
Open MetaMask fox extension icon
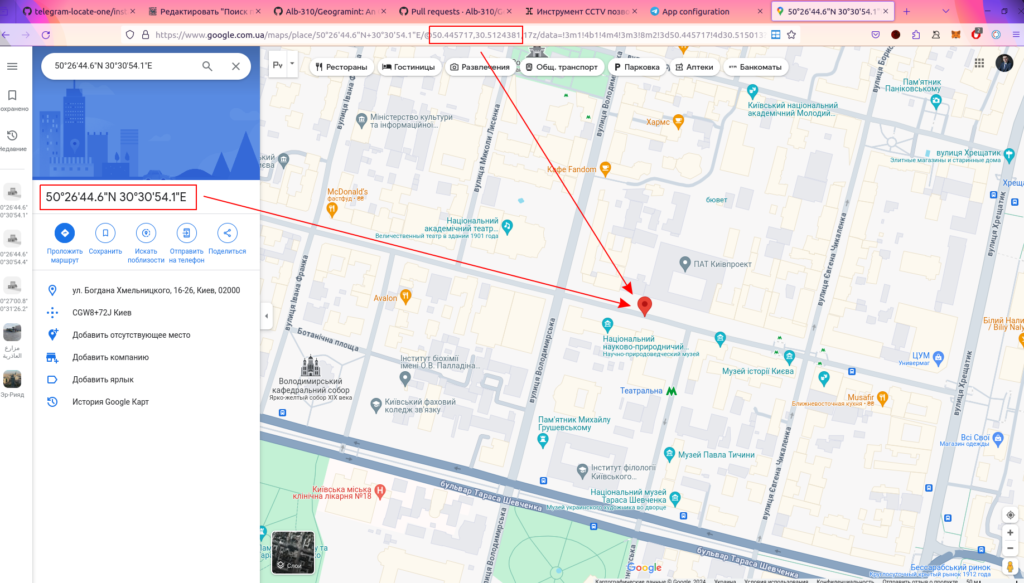[956, 35]
